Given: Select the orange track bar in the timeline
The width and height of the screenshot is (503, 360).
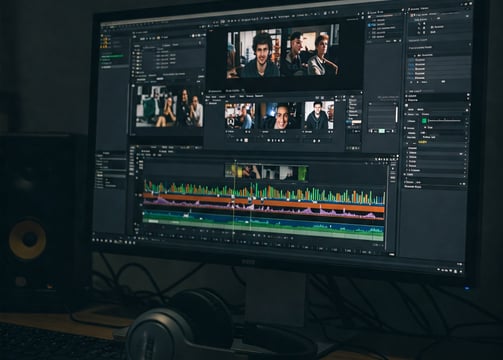Looking at the screenshot, I should (263, 202).
